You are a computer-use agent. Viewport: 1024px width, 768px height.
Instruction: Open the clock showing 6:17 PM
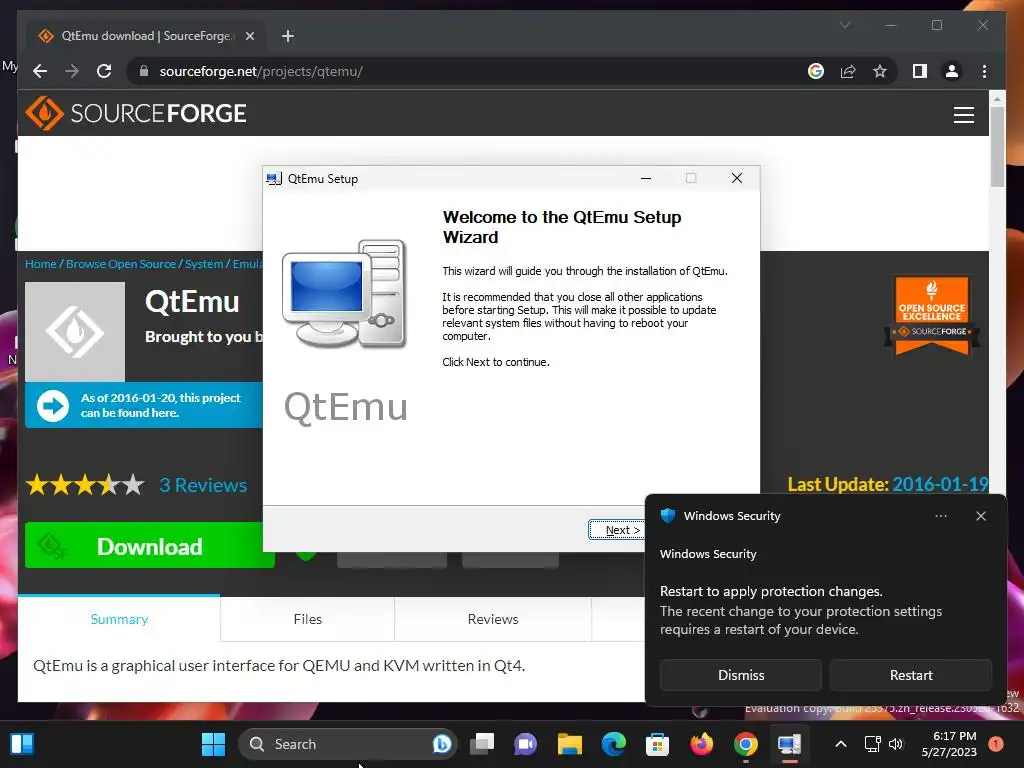(949, 744)
